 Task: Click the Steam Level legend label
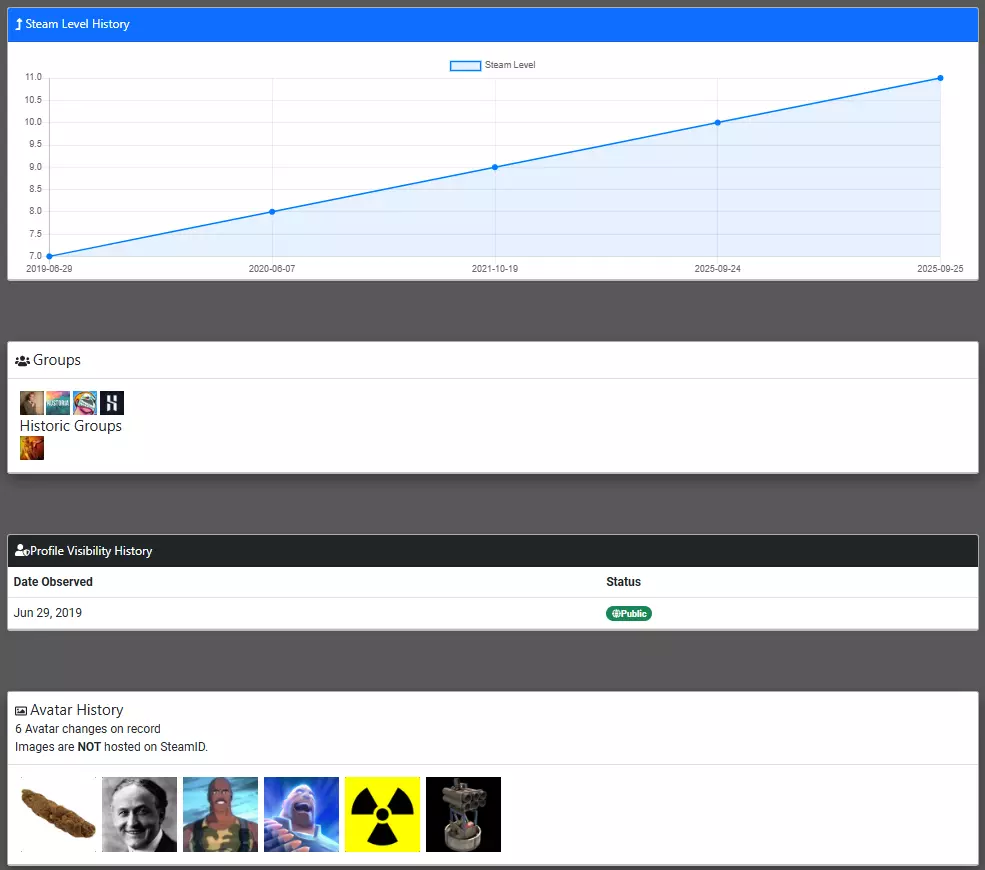pos(509,65)
